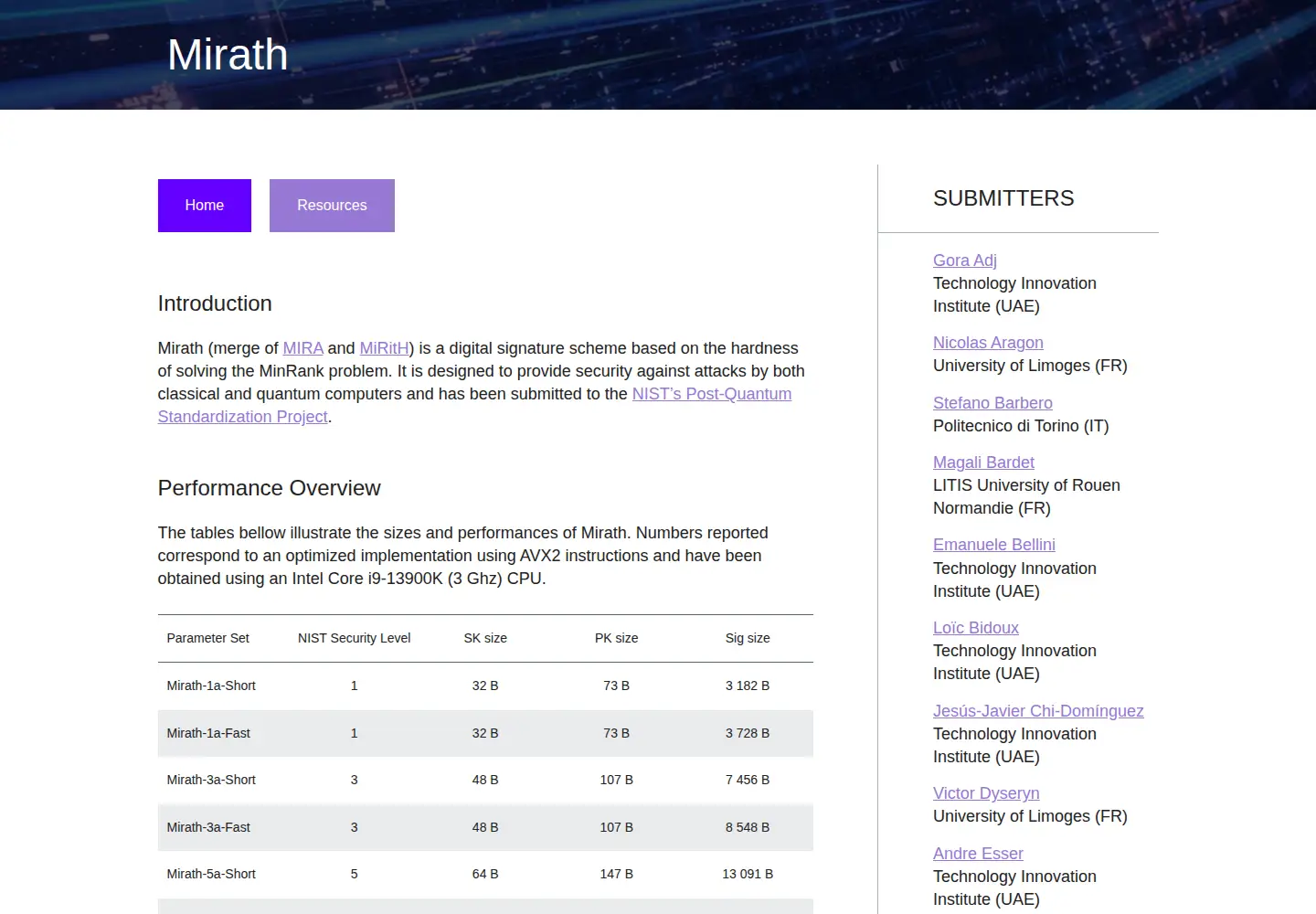Screen dimensions: 1316x914
Task: Click the SUBMITTERS heading
Action: click(x=1003, y=198)
